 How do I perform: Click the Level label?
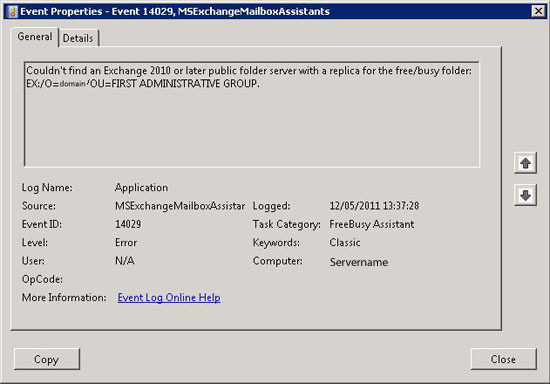coord(35,243)
